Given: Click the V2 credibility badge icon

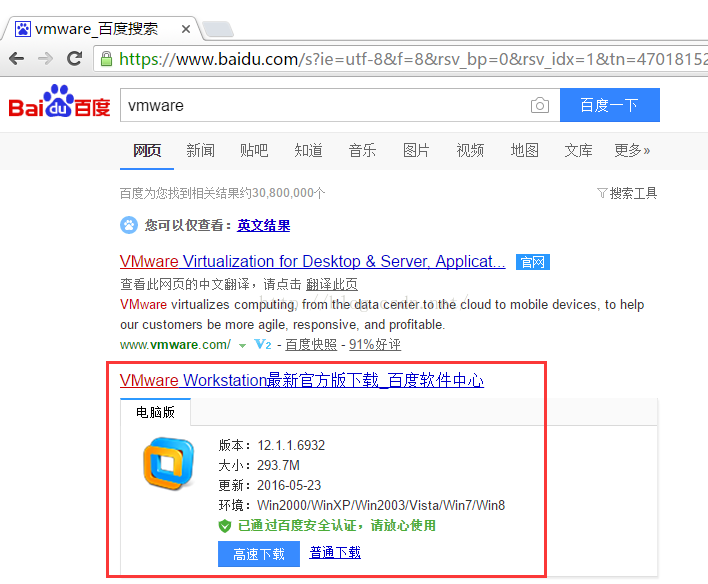Looking at the screenshot, I should coord(263,345).
